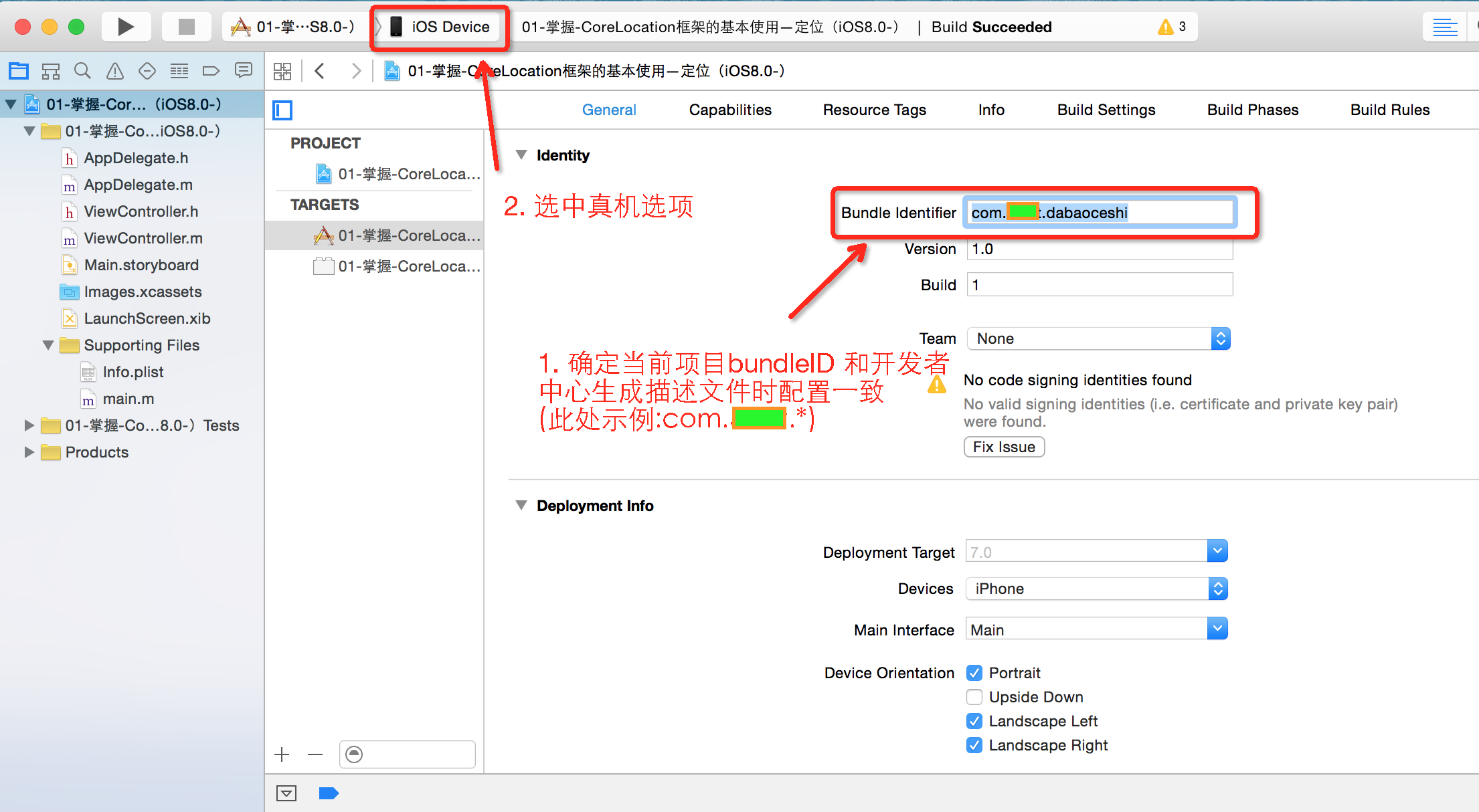
Task: Uncheck Landscape Right orientation
Action: coord(974,745)
